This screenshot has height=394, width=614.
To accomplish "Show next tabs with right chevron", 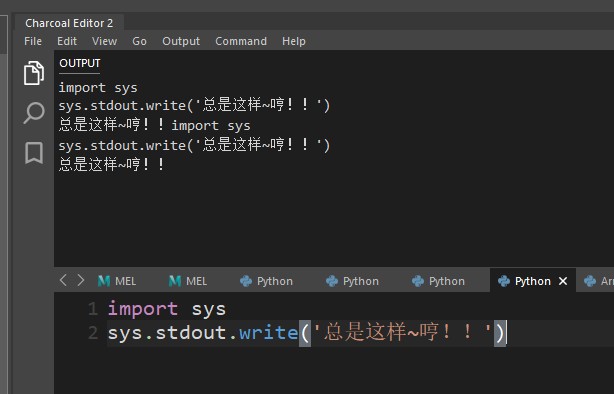I will pos(81,280).
